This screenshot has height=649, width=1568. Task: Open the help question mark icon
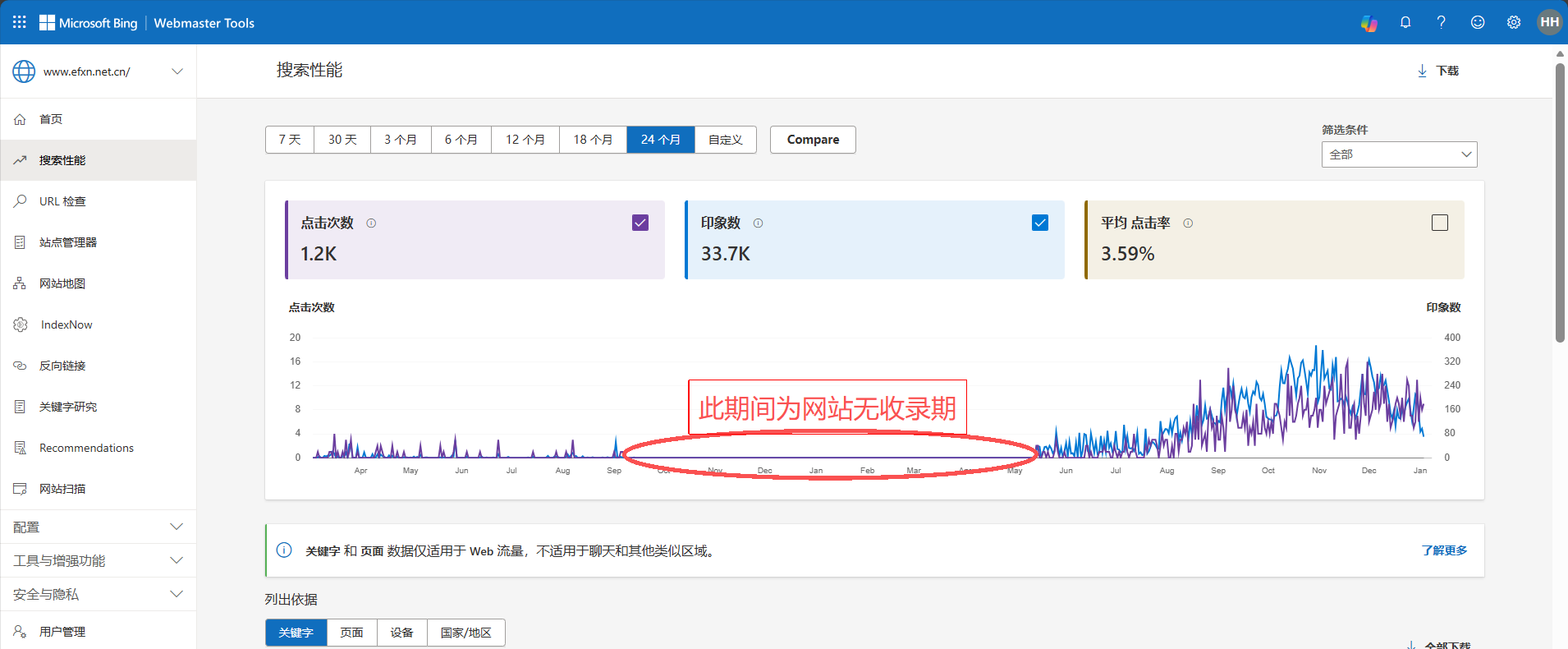(x=1441, y=22)
